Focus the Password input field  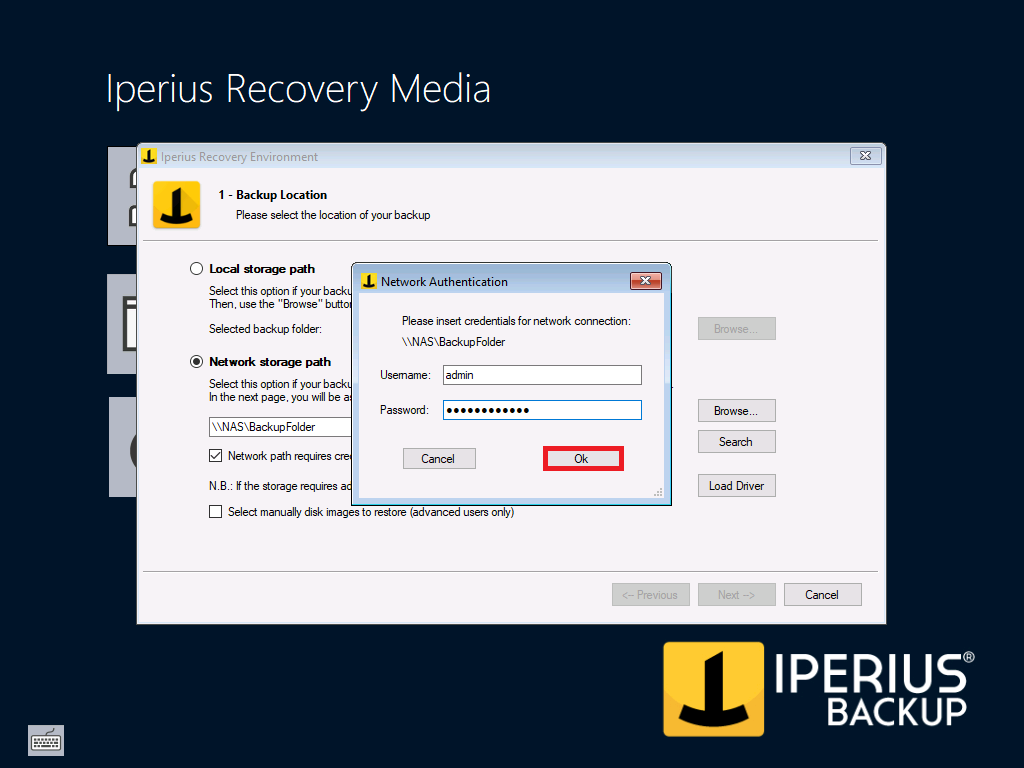(542, 410)
